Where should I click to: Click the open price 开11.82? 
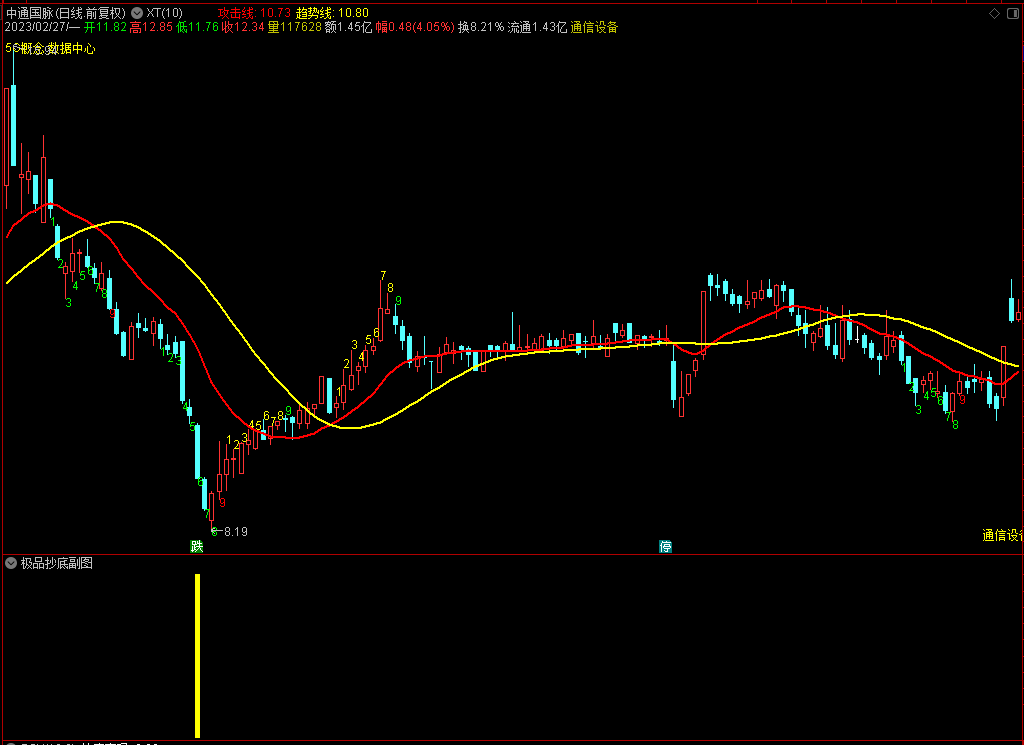click(105, 27)
